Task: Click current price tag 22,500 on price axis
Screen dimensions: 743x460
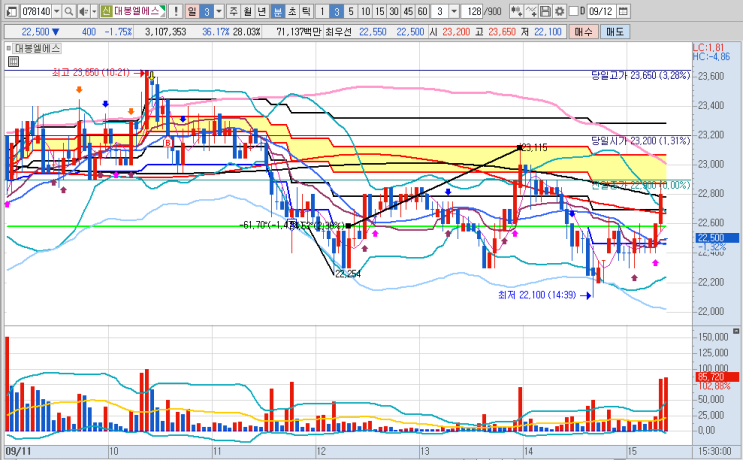Action: pyautogui.click(x=717, y=238)
